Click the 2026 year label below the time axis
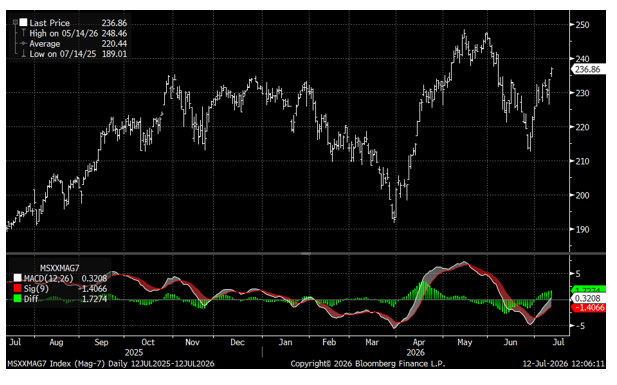 [x=416, y=352]
